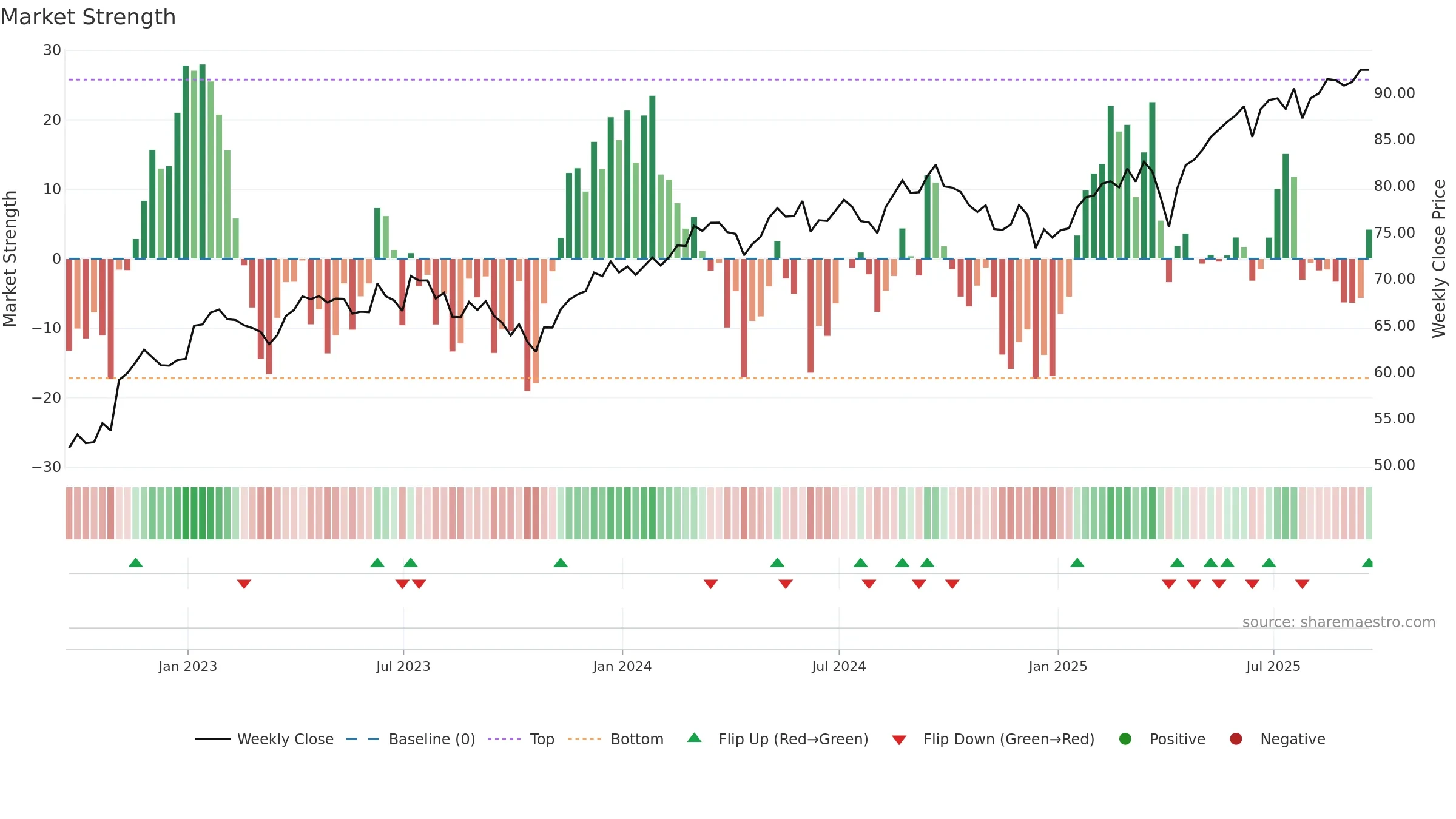This screenshot has width=1456, height=819.
Task: Click the Jul 2024 axis label
Action: [x=839, y=667]
